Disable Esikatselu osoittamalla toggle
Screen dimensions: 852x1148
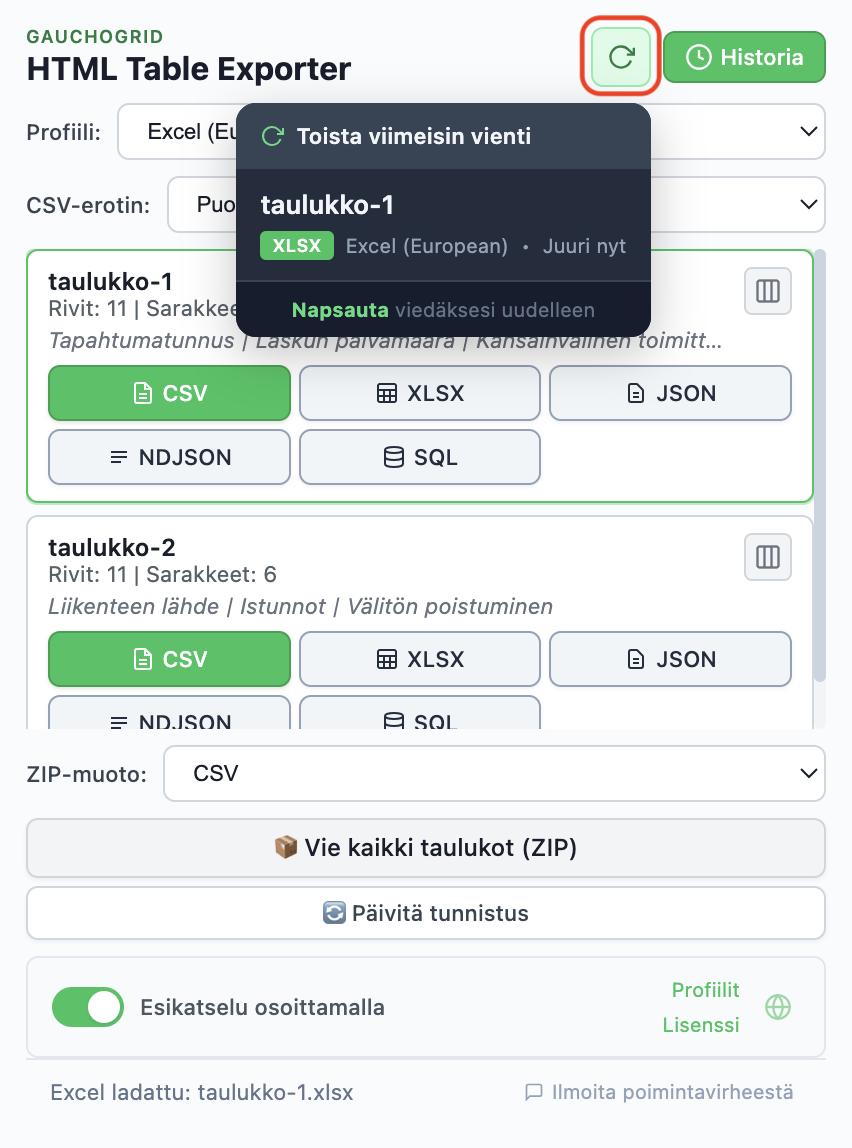(87, 1007)
